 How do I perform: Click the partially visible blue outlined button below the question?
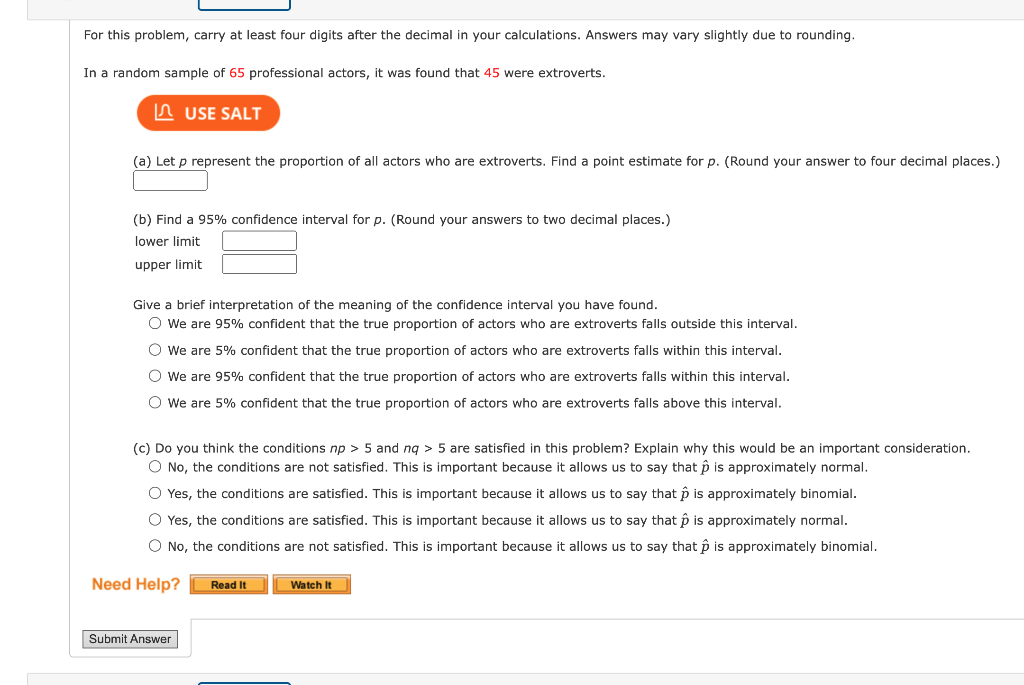(243, 682)
